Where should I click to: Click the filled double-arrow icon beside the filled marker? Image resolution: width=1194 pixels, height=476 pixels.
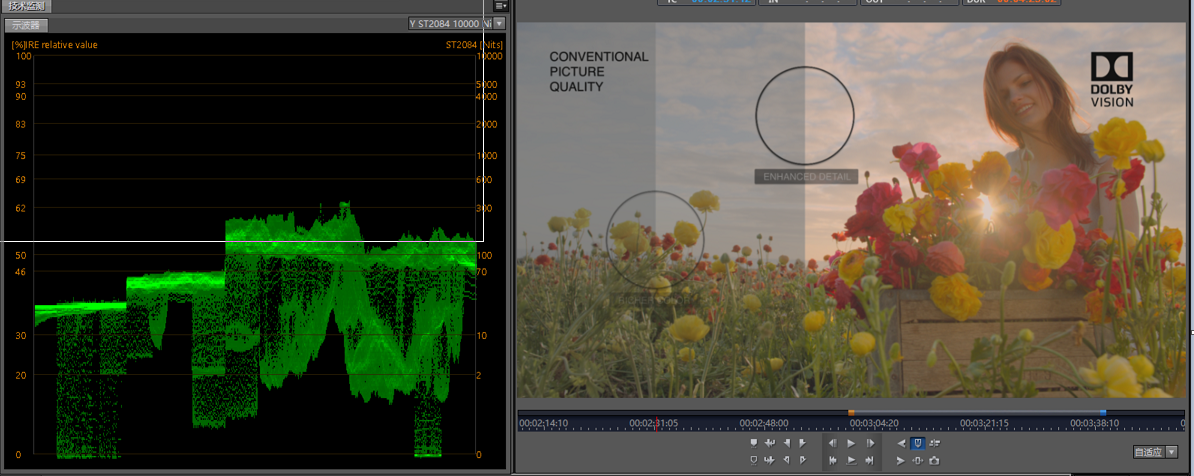[770, 443]
